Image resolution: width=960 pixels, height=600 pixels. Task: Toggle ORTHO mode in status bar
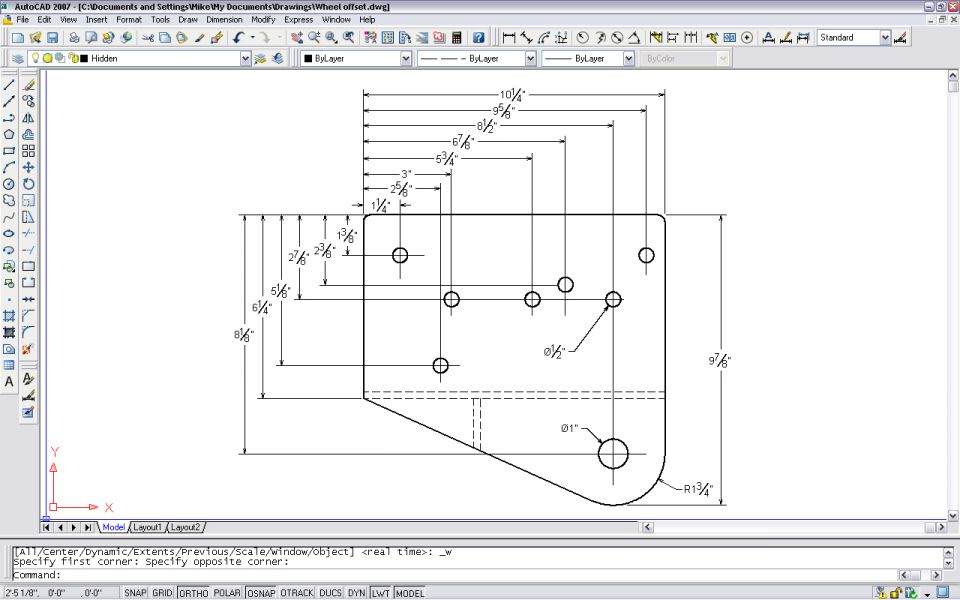click(193, 593)
